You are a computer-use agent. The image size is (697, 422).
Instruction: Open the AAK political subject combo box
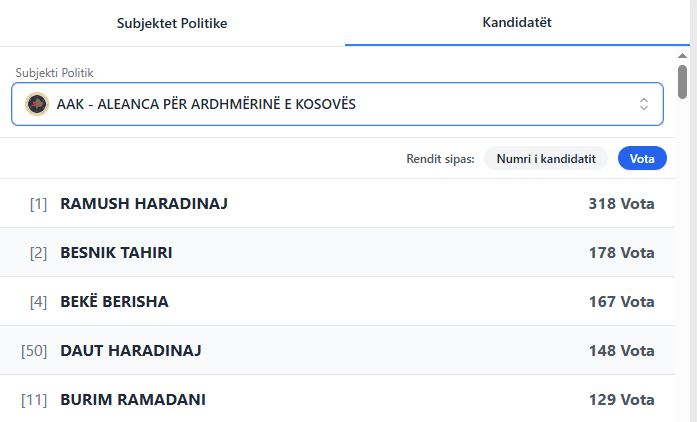click(x=337, y=104)
